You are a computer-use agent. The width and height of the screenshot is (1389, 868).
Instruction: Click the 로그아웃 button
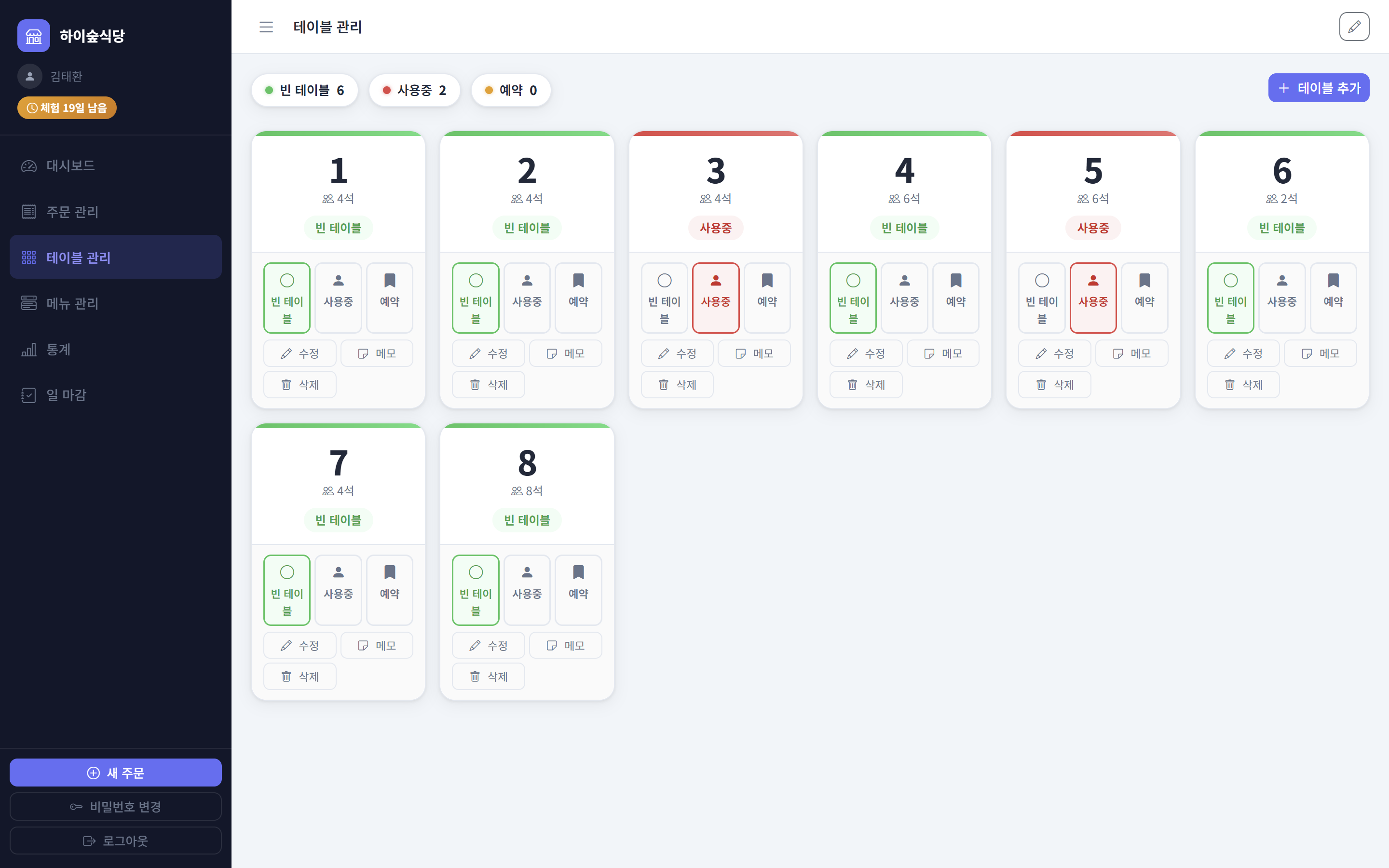point(115,841)
